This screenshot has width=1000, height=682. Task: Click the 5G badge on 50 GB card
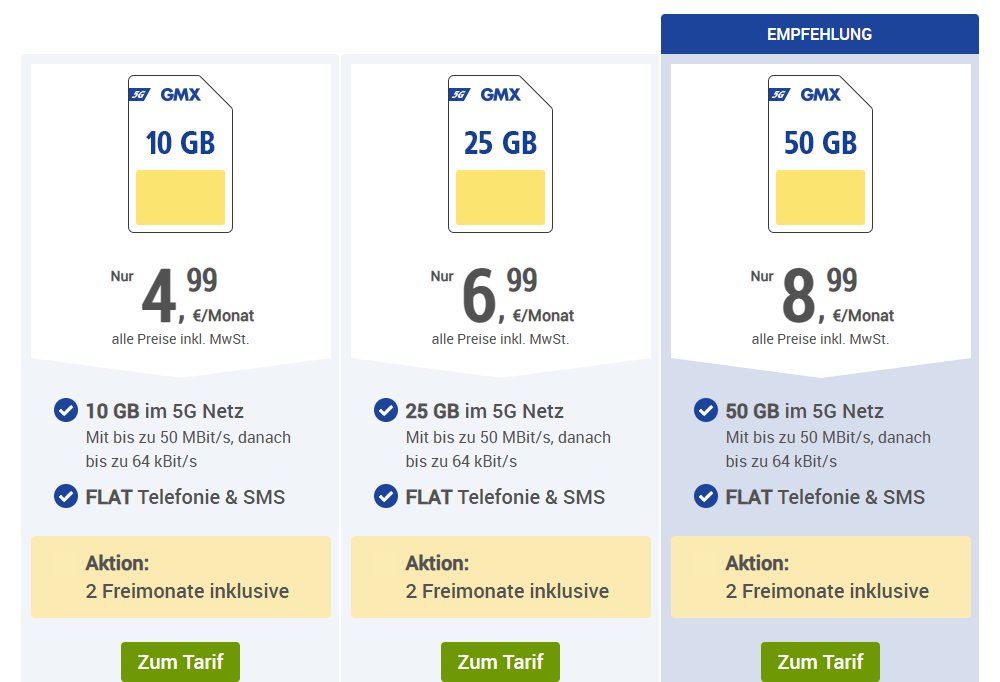click(x=779, y=95)
